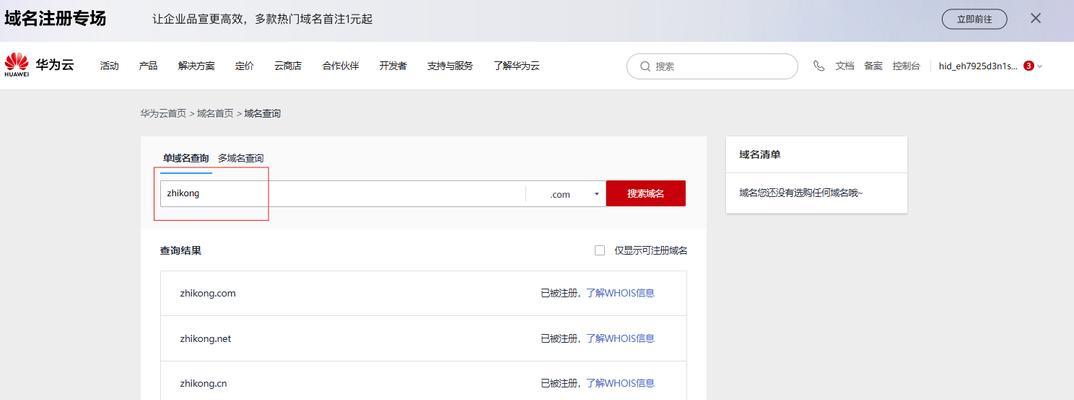The height and width of the screenshot is (400, 1074).
Task: Click the phone contact icon
Action: 819,66
